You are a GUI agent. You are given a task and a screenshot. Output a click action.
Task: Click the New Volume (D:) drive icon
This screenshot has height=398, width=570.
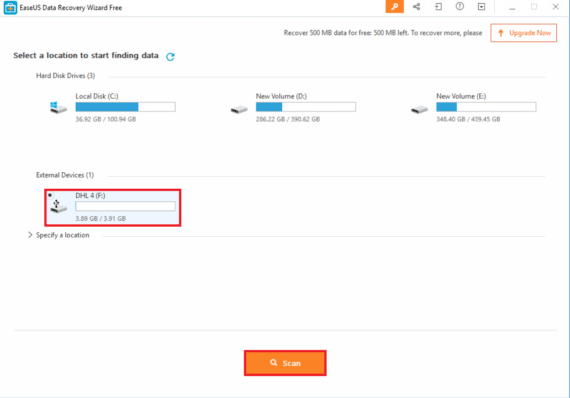(239, 109)
